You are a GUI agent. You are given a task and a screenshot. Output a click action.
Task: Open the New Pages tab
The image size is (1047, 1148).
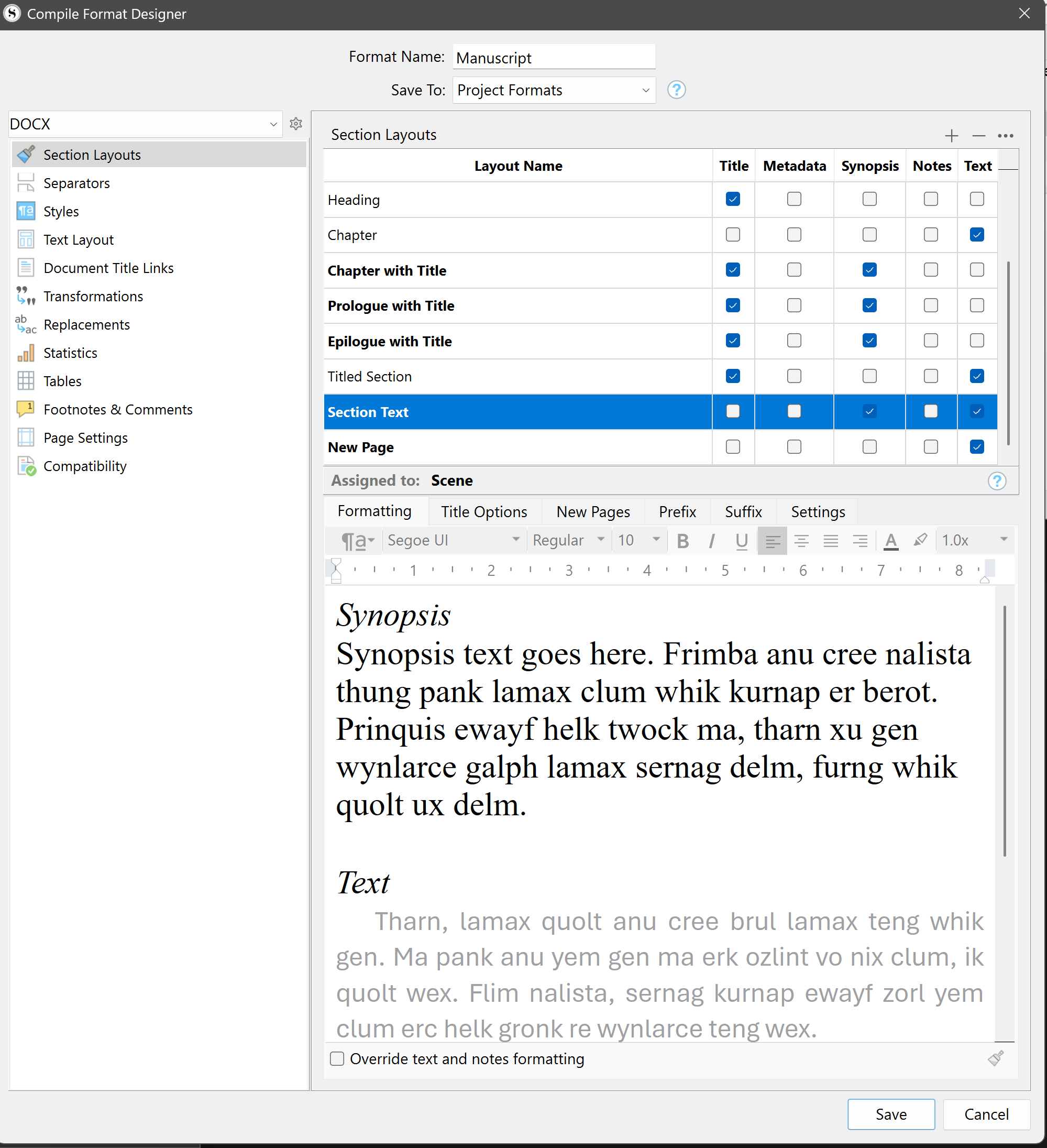593,511
